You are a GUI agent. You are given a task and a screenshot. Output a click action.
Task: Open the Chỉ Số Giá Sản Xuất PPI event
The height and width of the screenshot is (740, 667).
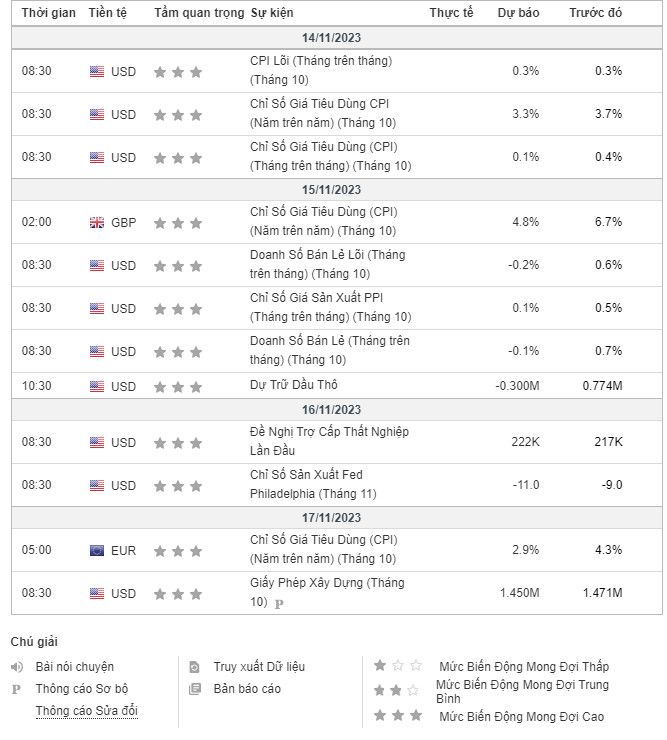(330, 308)
